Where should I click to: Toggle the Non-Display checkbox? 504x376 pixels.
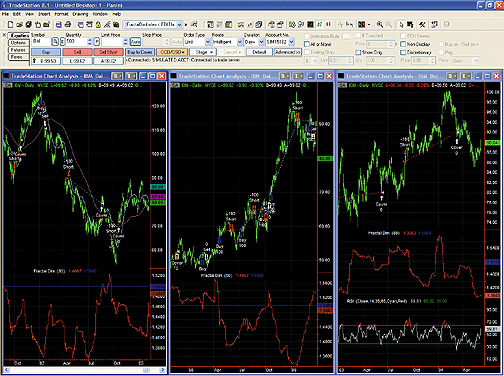pos(403,44)
